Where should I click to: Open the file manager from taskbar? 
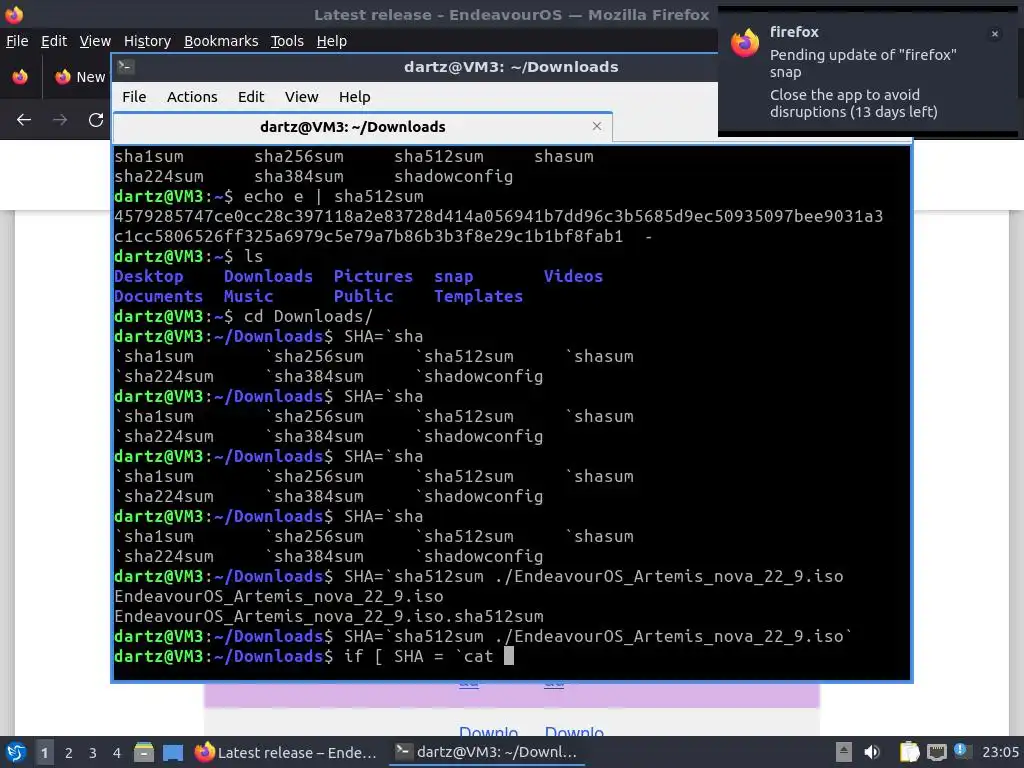[144, 752]
